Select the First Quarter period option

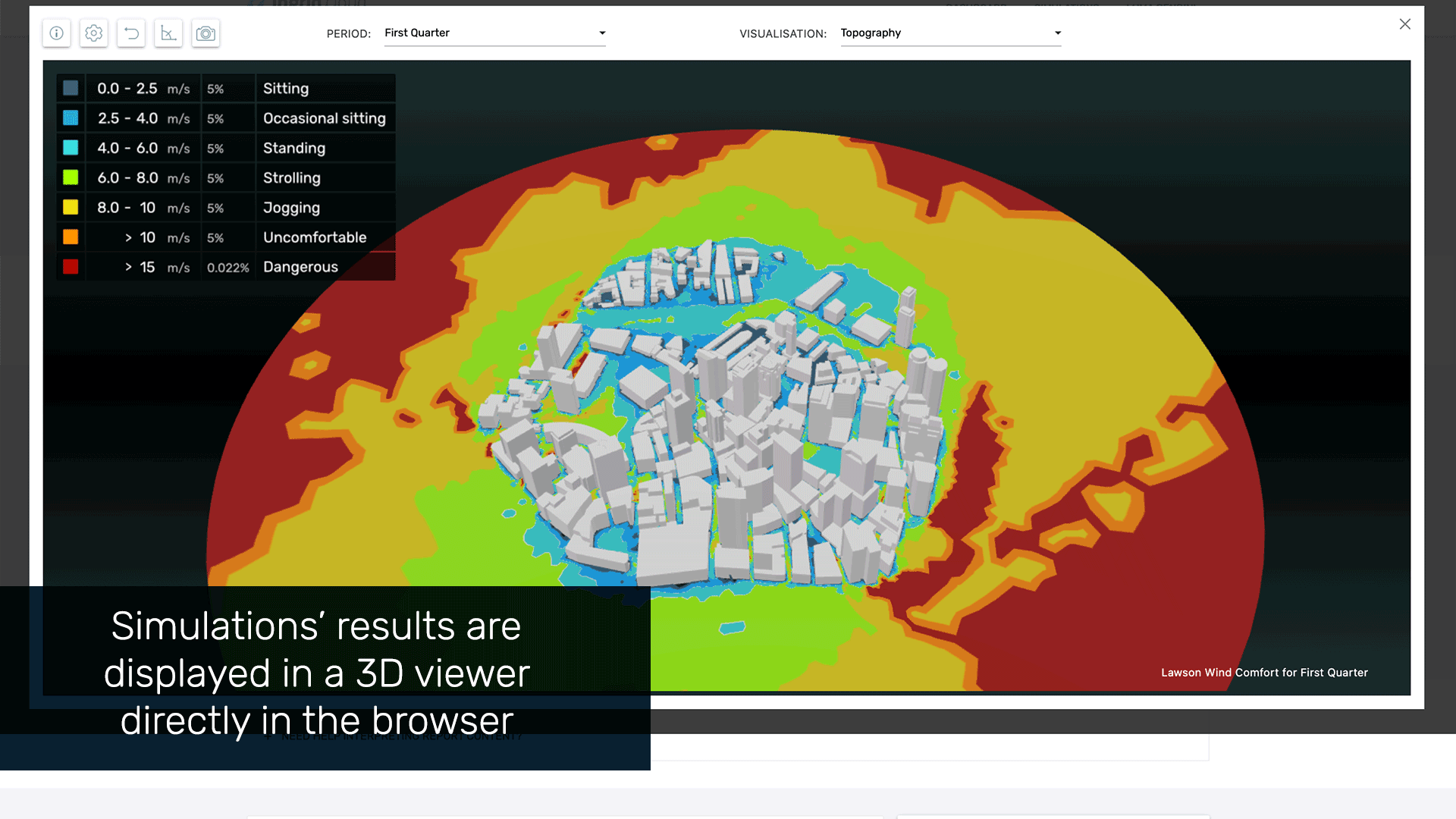click(x=418, y=33)
